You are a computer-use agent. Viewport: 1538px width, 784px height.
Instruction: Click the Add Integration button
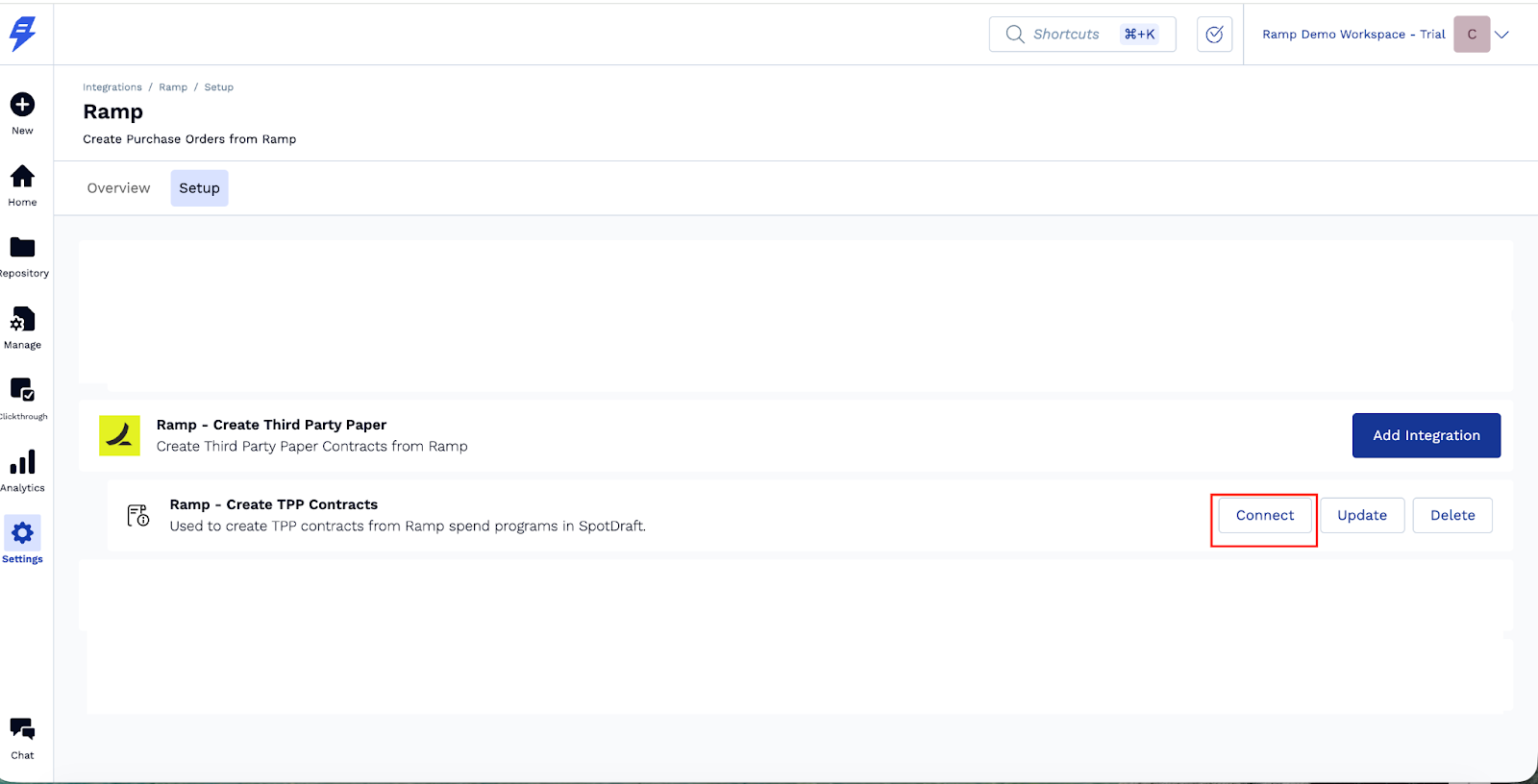[x=1426, y=435]
